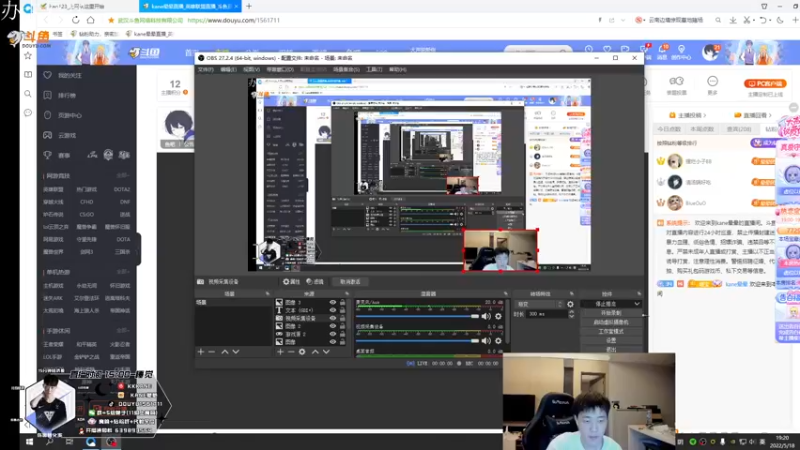The width and height of the screenshot is (800, 450).
Task: Toggle visibility eye for 文本 (GDI+) source
Action: point(333,310)
